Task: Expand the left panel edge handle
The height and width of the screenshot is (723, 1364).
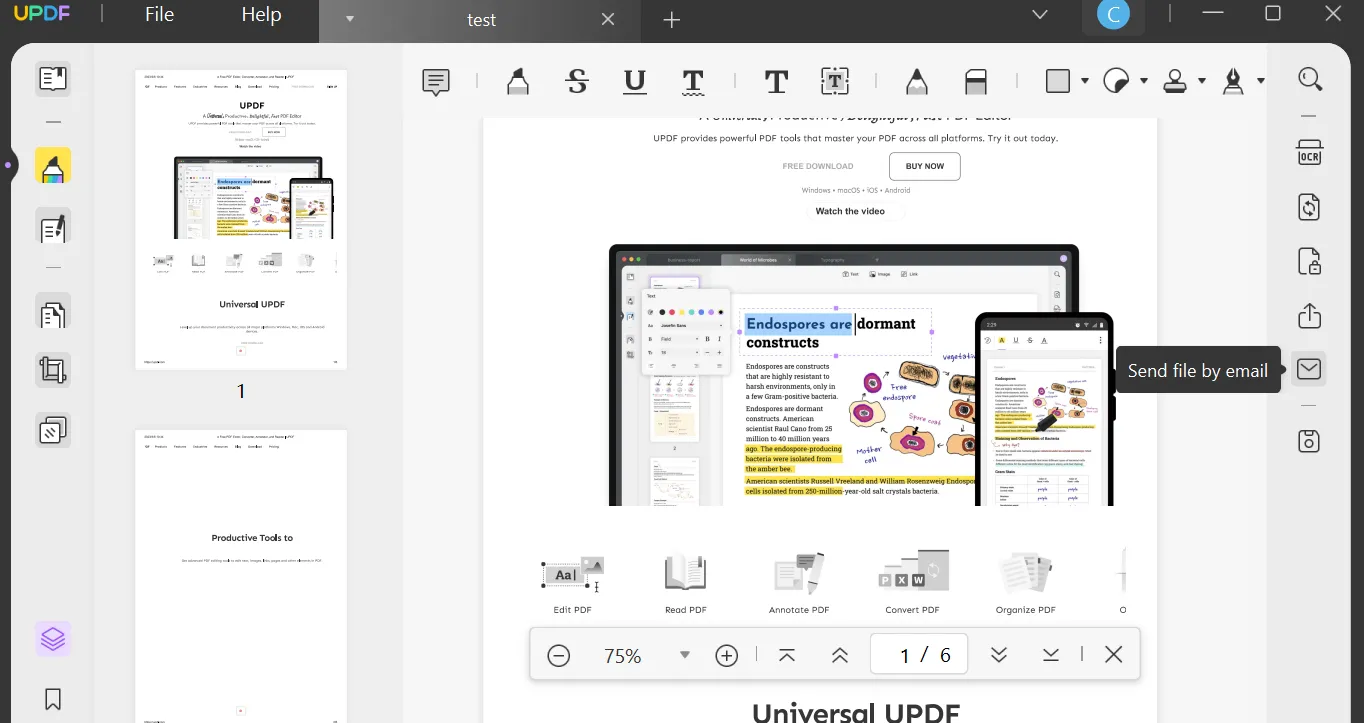Action: point(8,164)
